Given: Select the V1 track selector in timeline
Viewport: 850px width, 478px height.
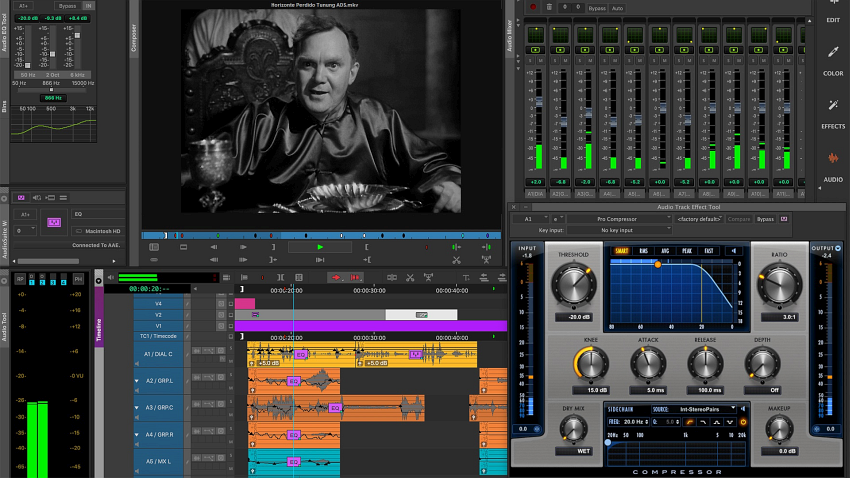Looking at the screenshot, I should click(158, 326).
